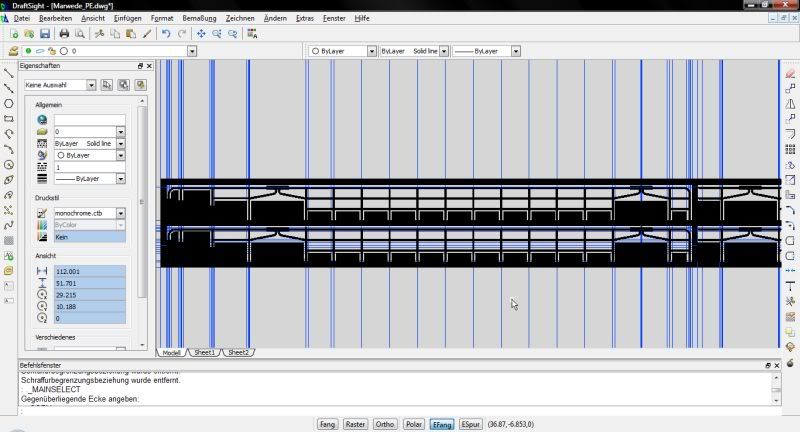The image size is (800, 432).
Task: Toggle the Fang snap mode
Action: 328,424
